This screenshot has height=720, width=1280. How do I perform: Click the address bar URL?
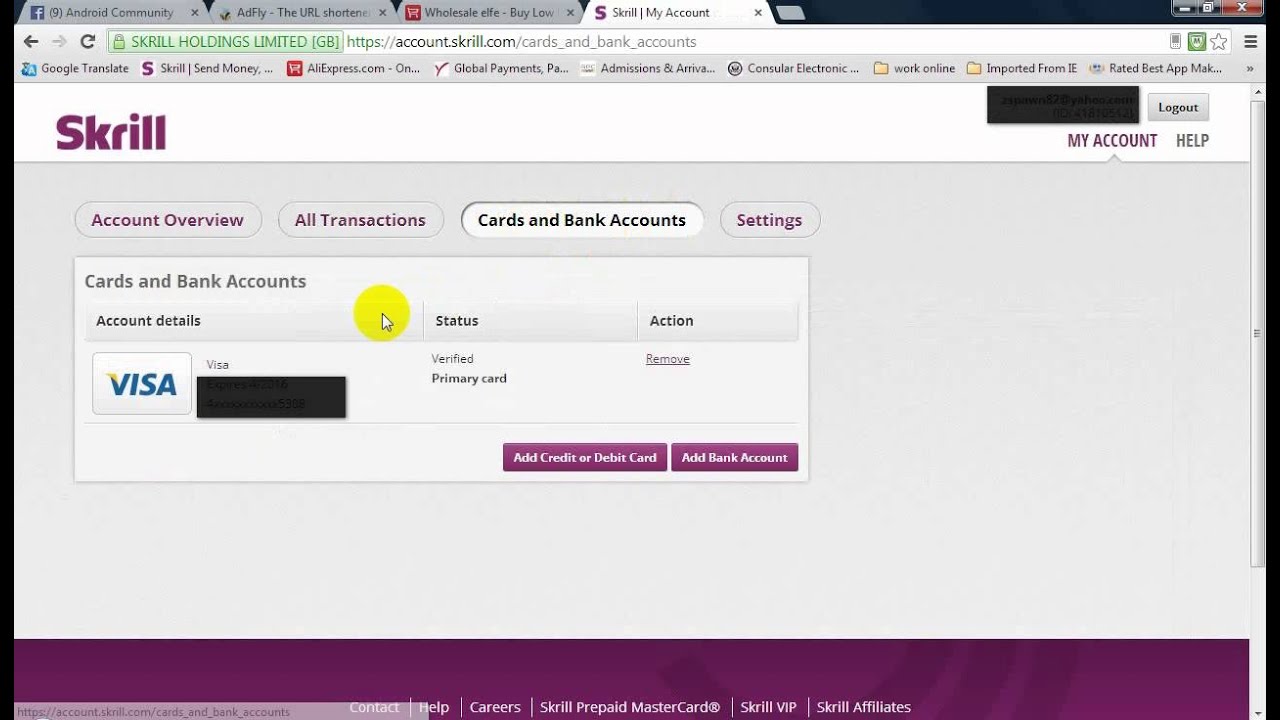click(x=521, y=42)
